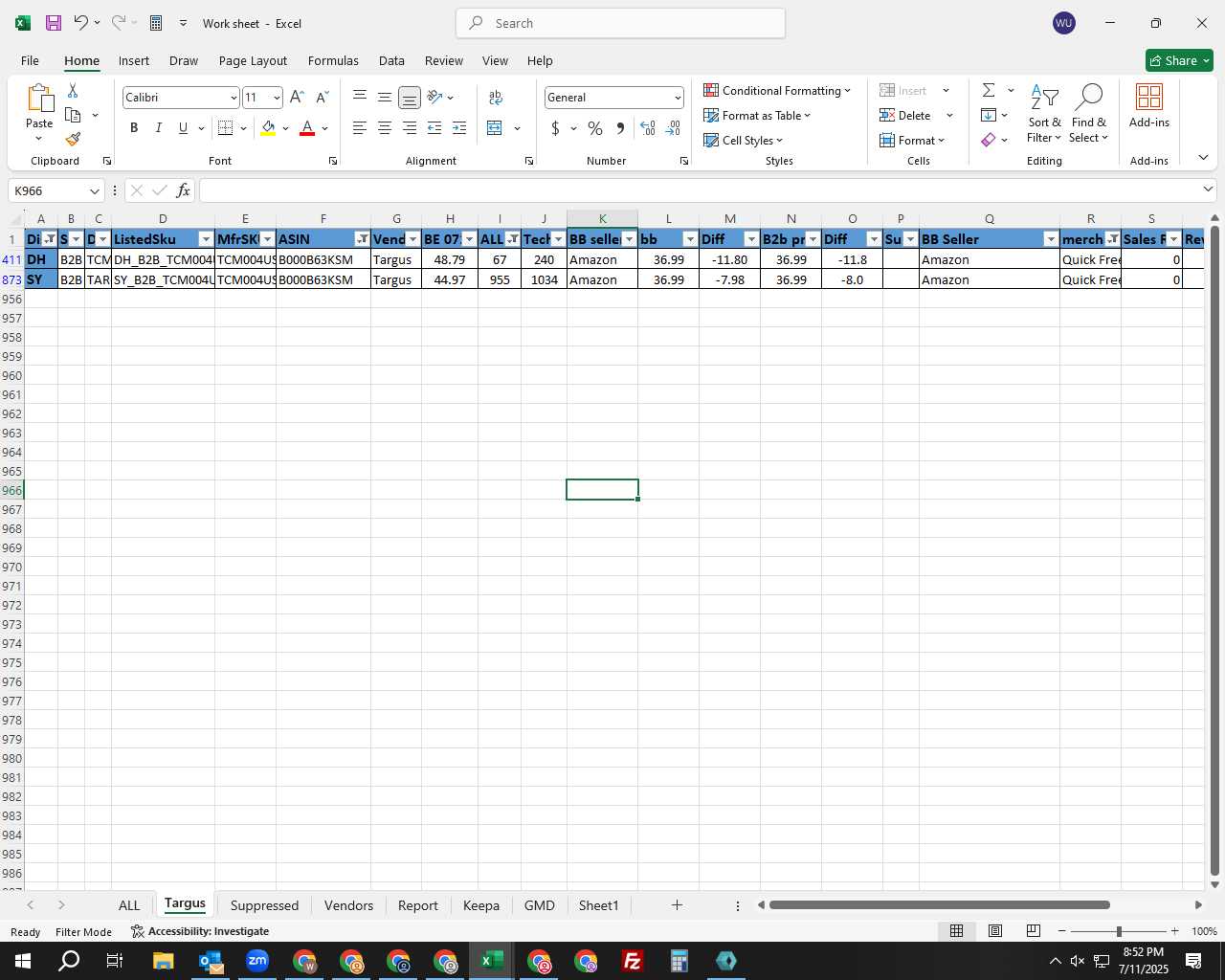
Task: Click the Share button
Action: point(1179,60)
